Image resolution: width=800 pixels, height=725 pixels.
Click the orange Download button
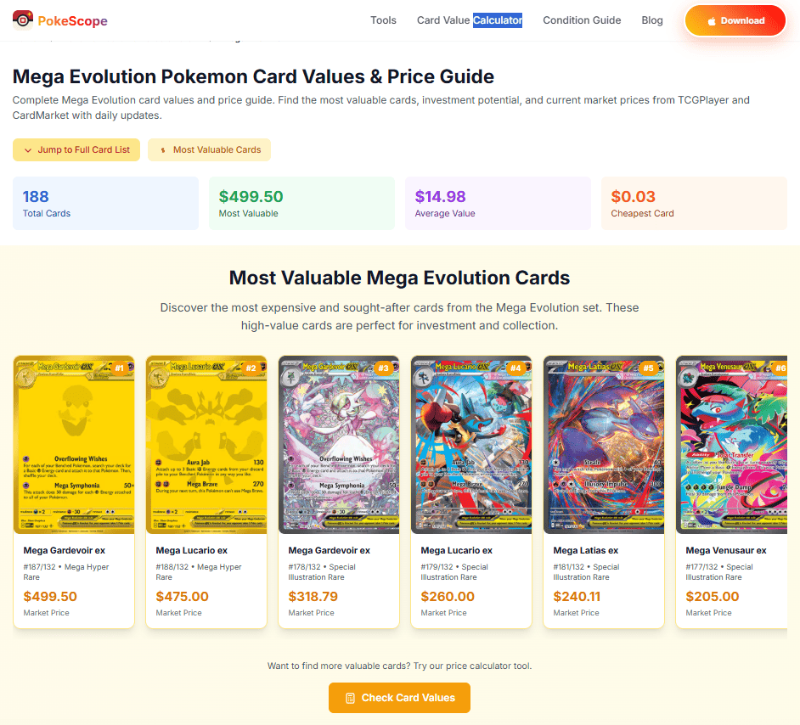[x=735, y=21]
